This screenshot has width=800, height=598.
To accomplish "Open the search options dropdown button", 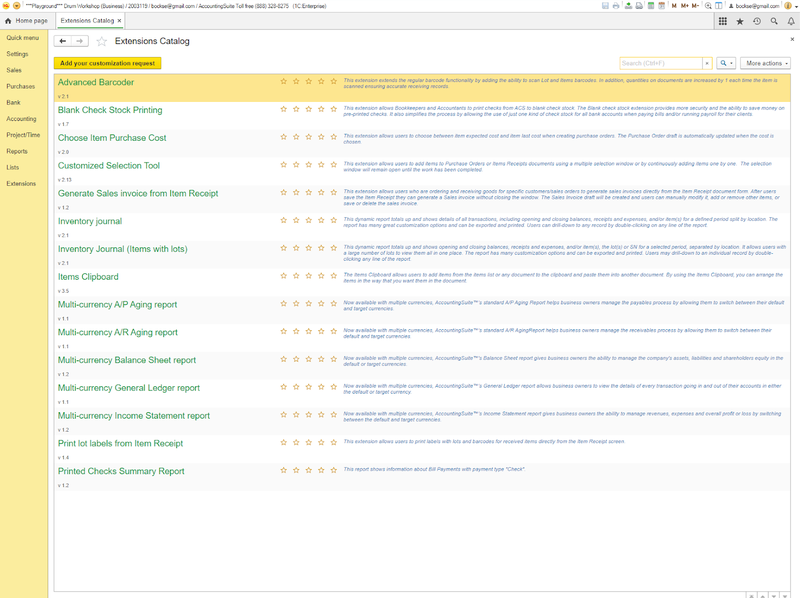I will (726, 63).
